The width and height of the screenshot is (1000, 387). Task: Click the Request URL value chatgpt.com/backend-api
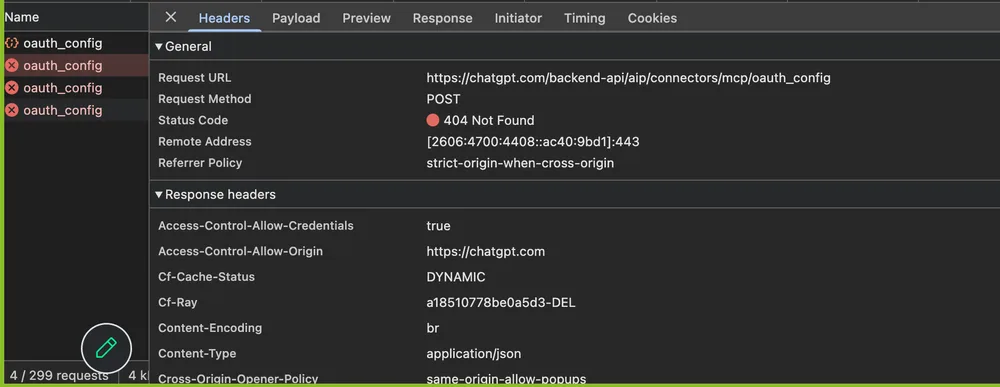628,78
